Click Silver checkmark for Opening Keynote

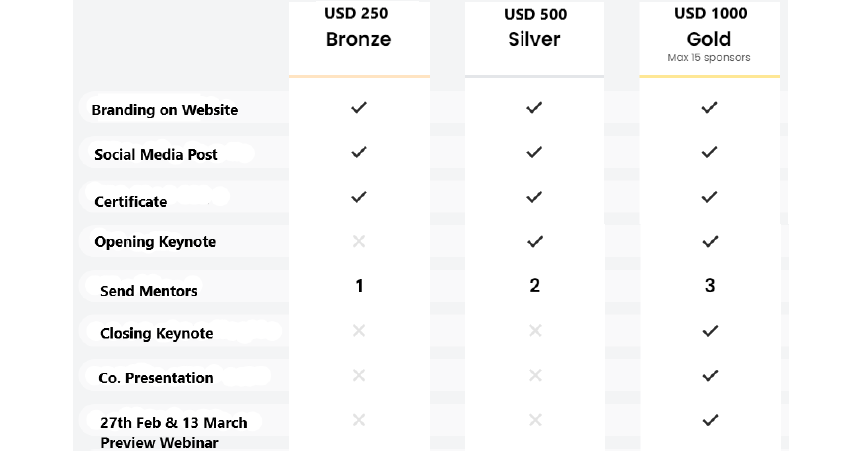click(x=535, y=241)
